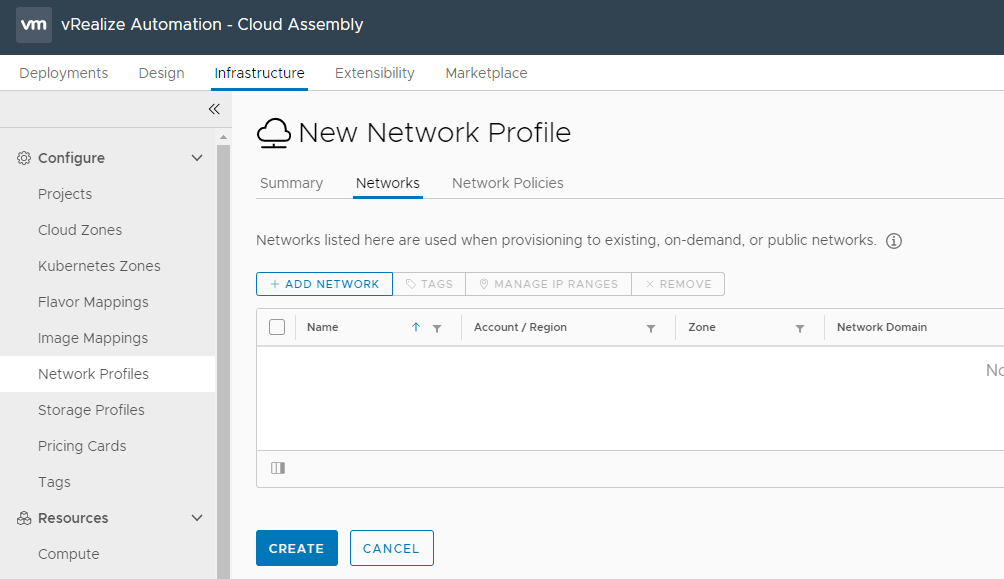Open Storage Profiles in sidebar
This screenshot has width=1004, height=579.
91,410
